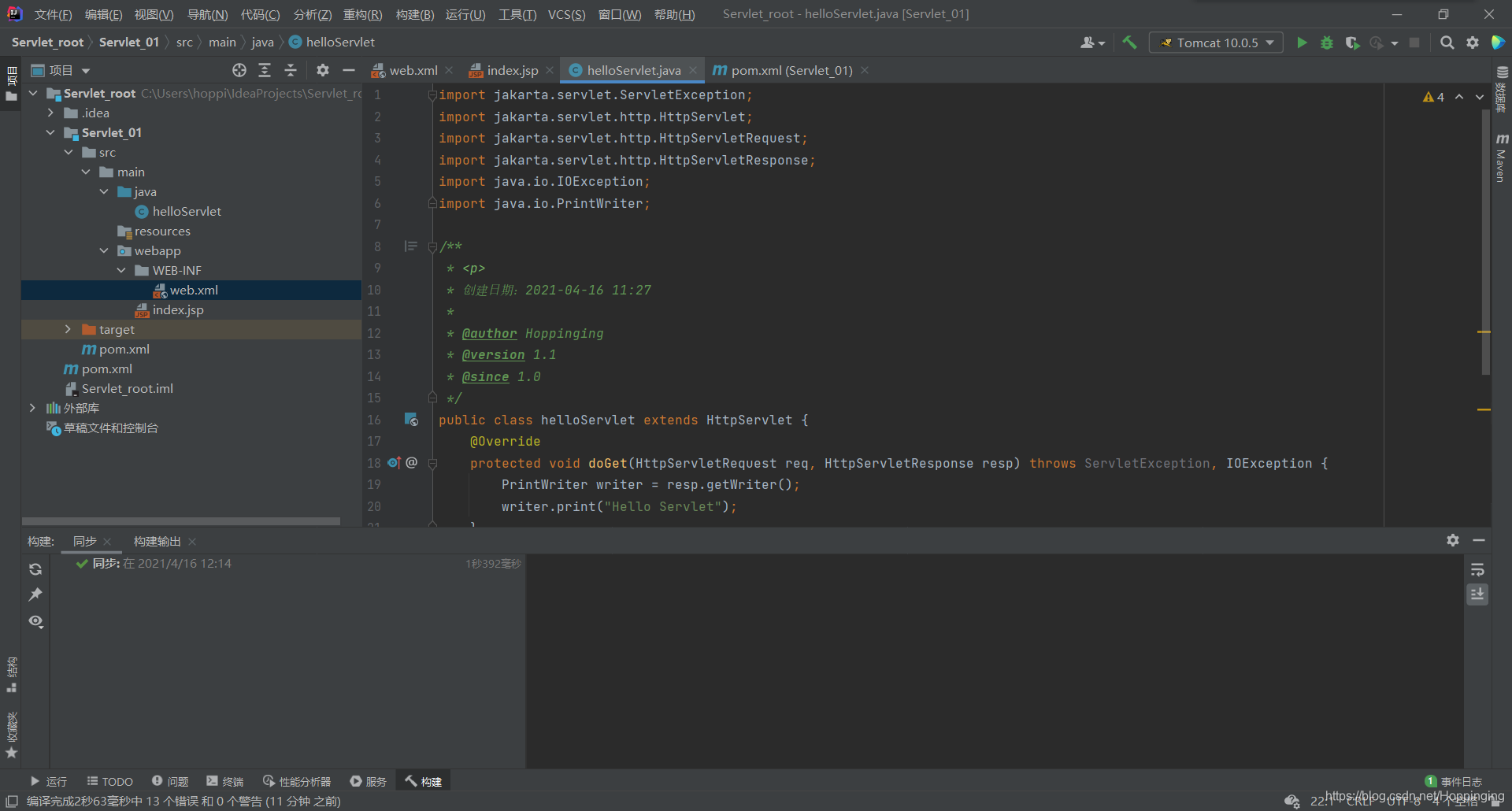The width and height of the screenshot is (1512, 811).
Task: Toggle the eye view-options icon in build panel
Action: (x=35, y=621)
